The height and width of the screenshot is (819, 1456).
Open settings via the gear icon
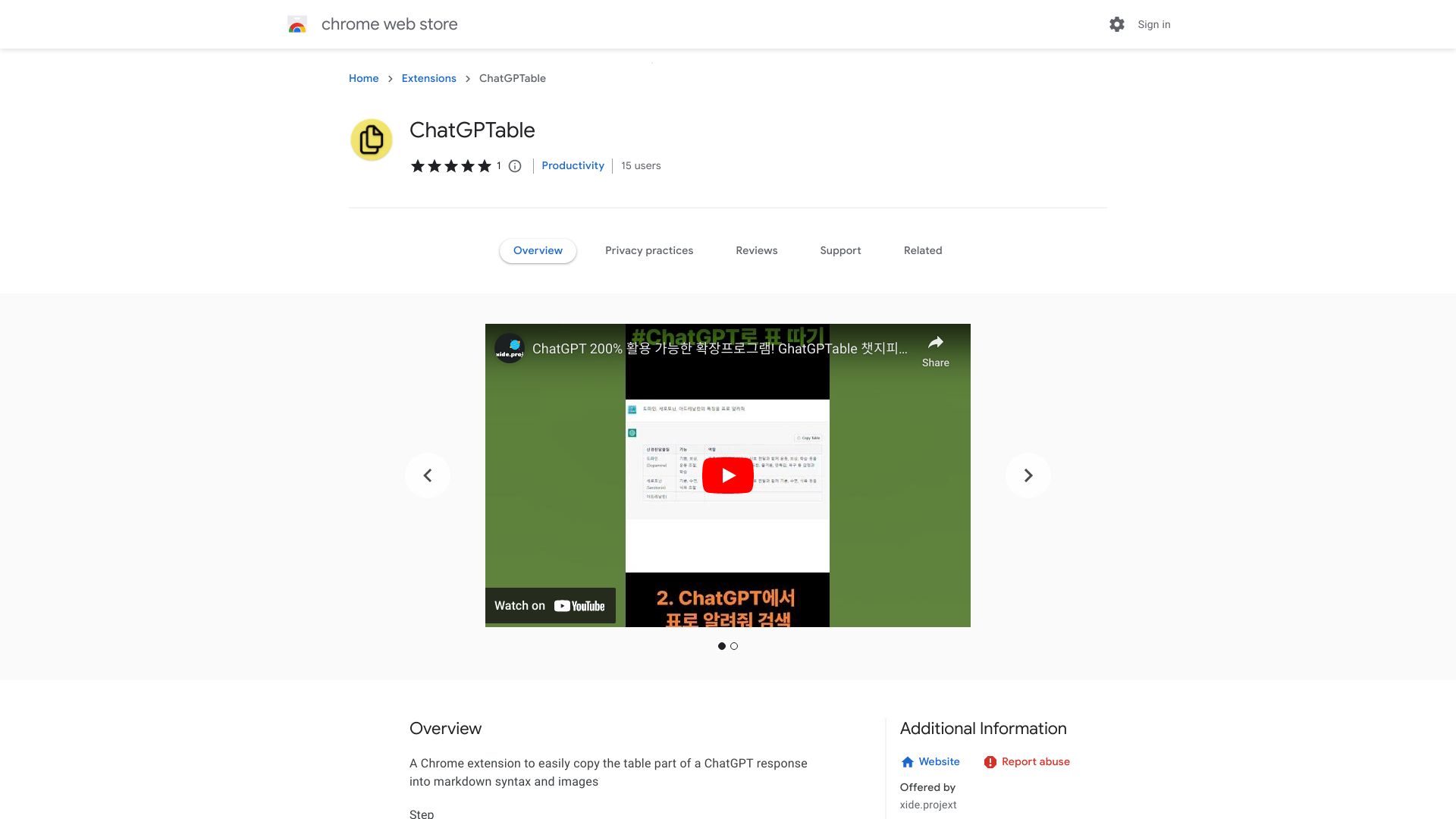coord(1117,24)
